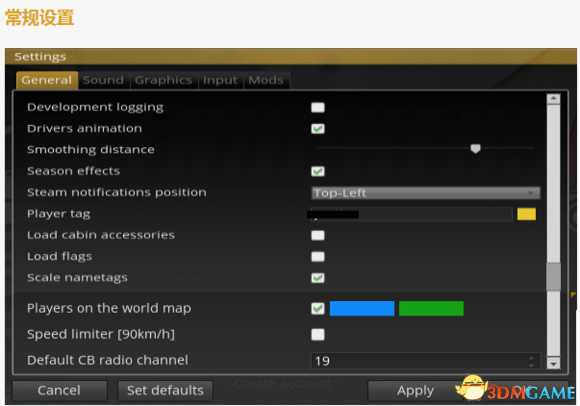Enable Load cabin accessories checkbox
Viewport: 580px width, 406px height.
318,235
